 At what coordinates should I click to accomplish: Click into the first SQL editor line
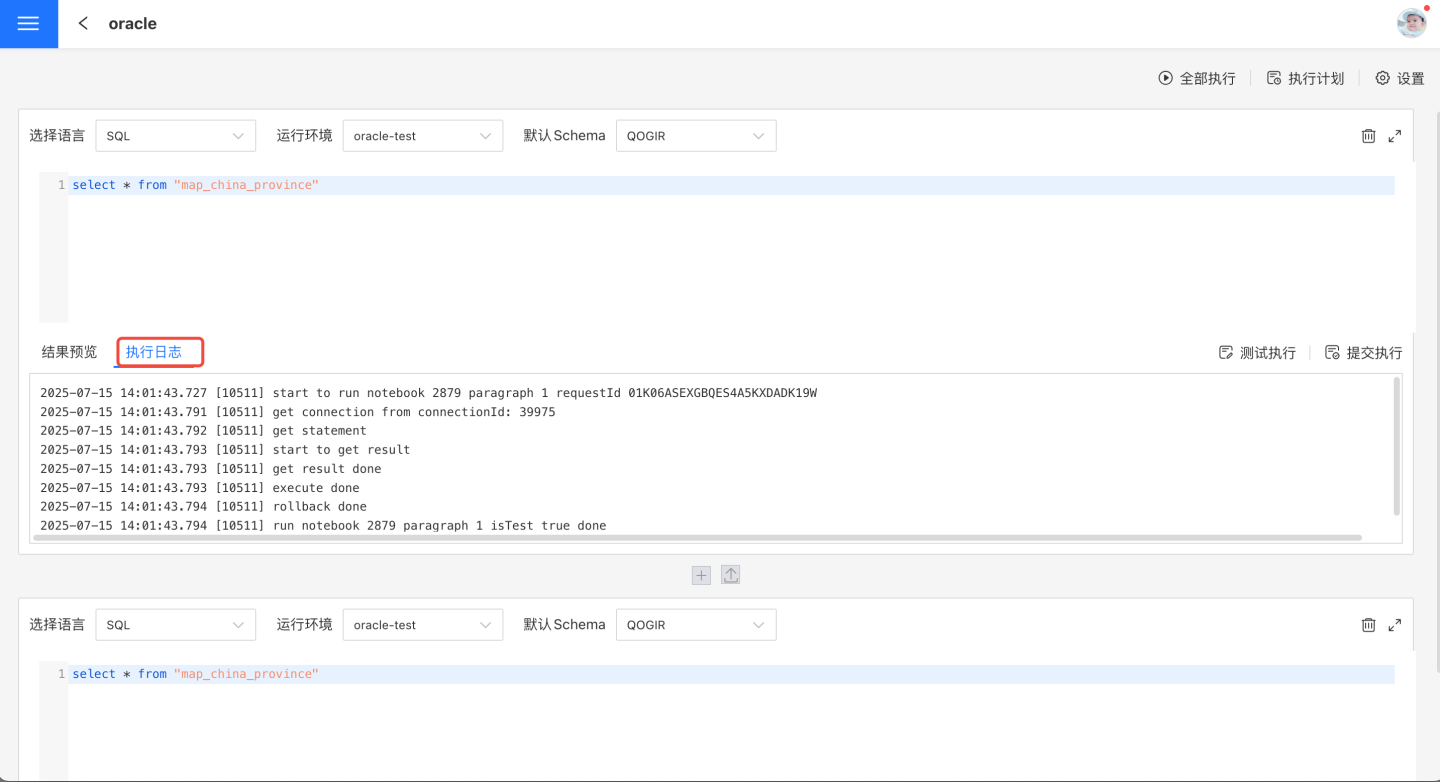700,185
